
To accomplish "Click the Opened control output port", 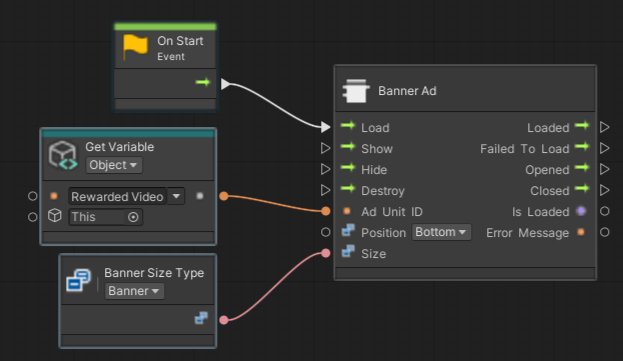I will click(604, 169).
